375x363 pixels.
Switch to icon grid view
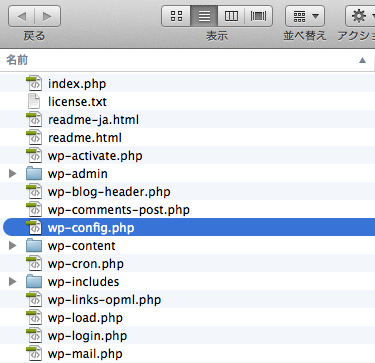(176, 16)
